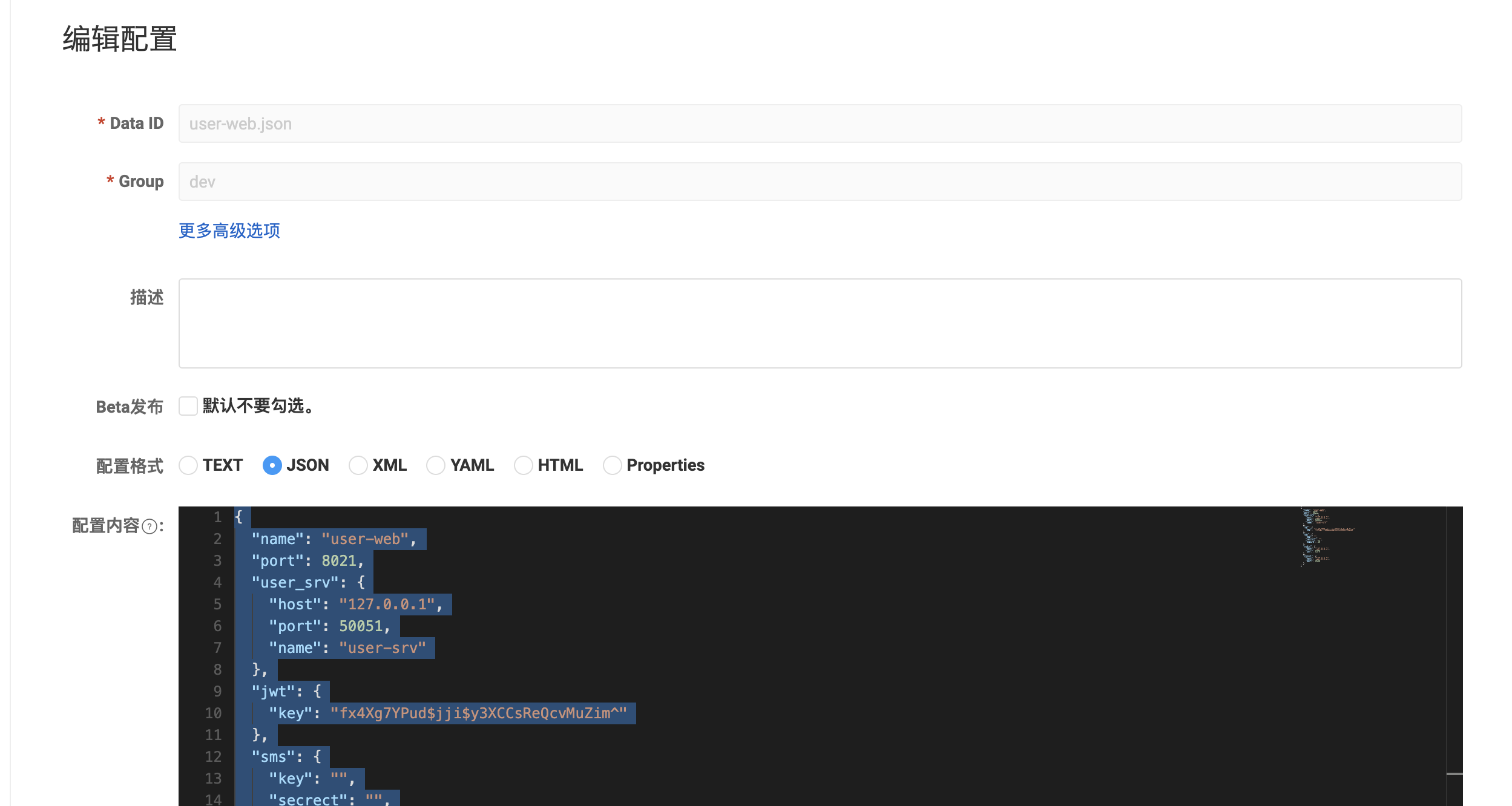Place the cursor on the jwt key value

[478, 713]
